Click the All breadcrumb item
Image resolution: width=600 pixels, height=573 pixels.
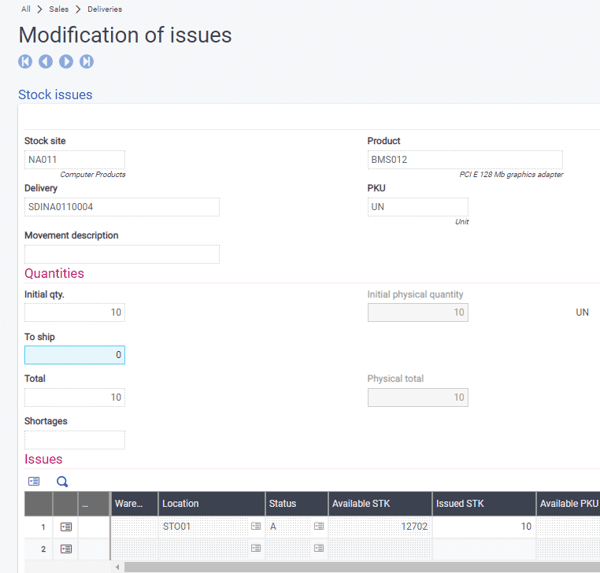tap(26, 9)
